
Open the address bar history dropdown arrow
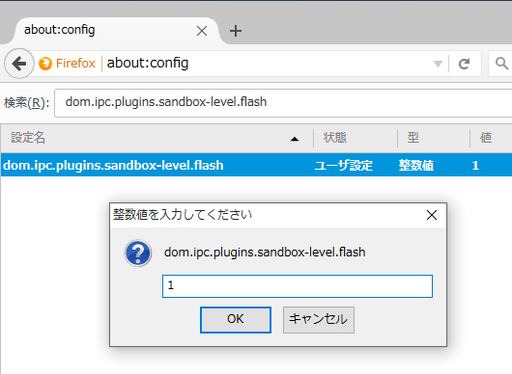click(438, 64)
